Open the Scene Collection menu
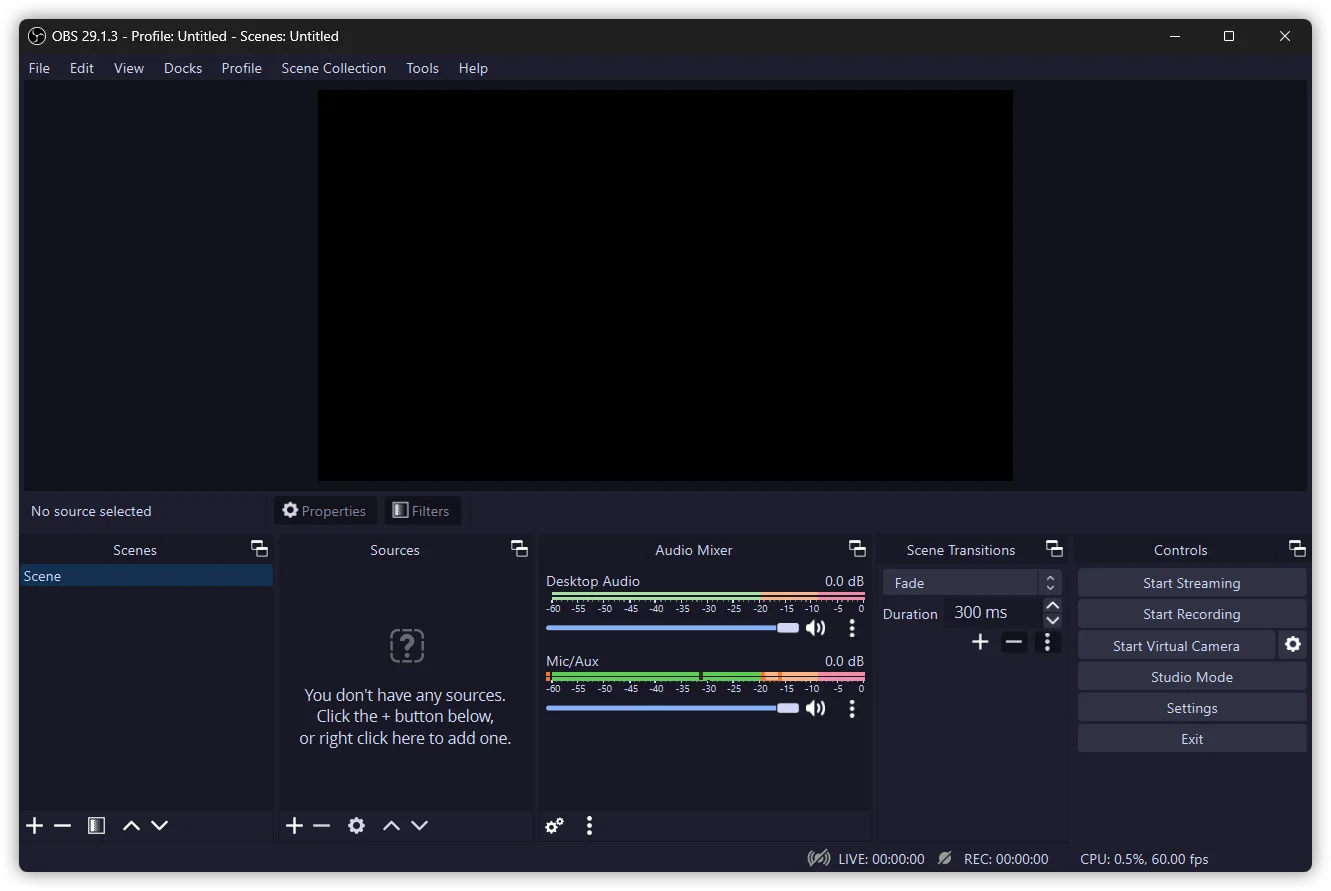The height and width of the screenshot is (891, 1331). click(333, 68)
